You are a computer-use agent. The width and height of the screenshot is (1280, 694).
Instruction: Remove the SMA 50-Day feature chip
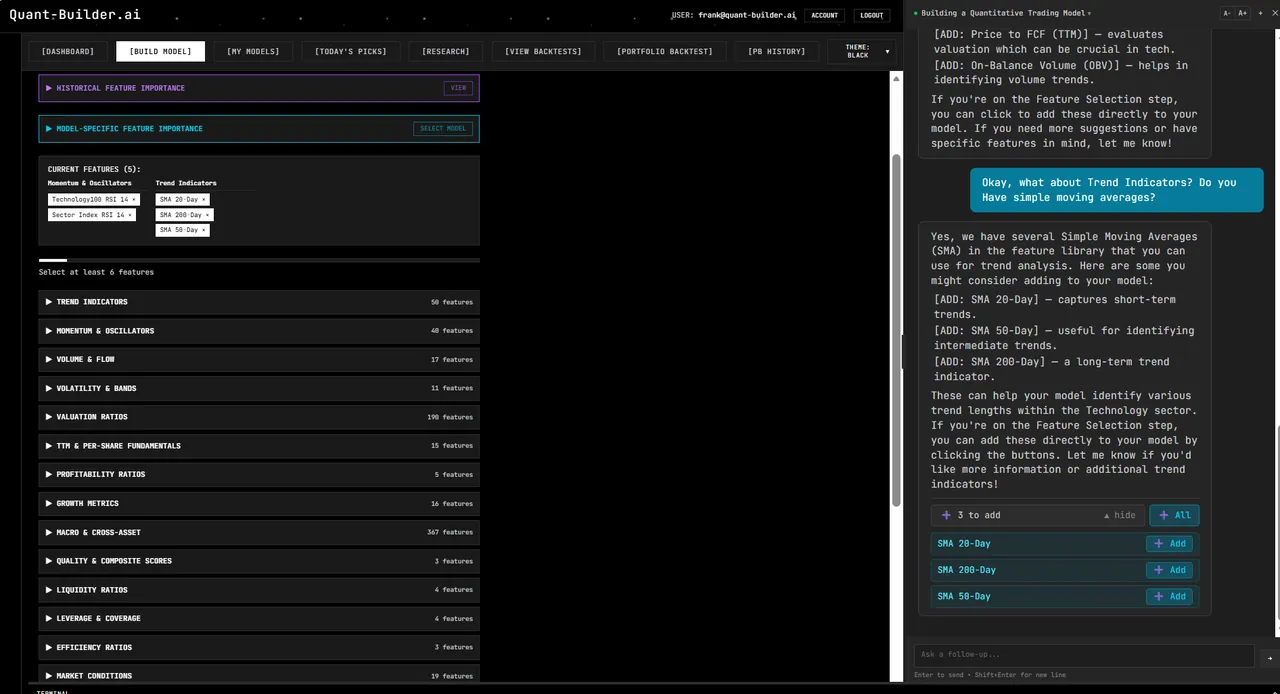tap(204, 230)
